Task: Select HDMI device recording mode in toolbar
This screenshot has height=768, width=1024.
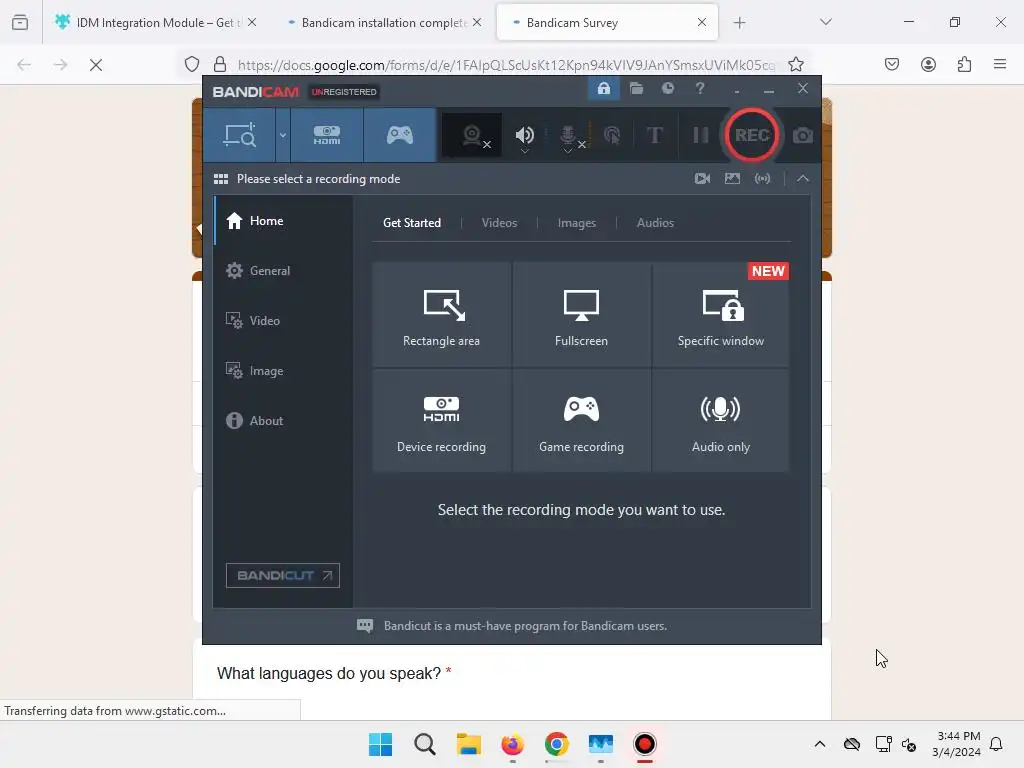Action: pos(327,135)
